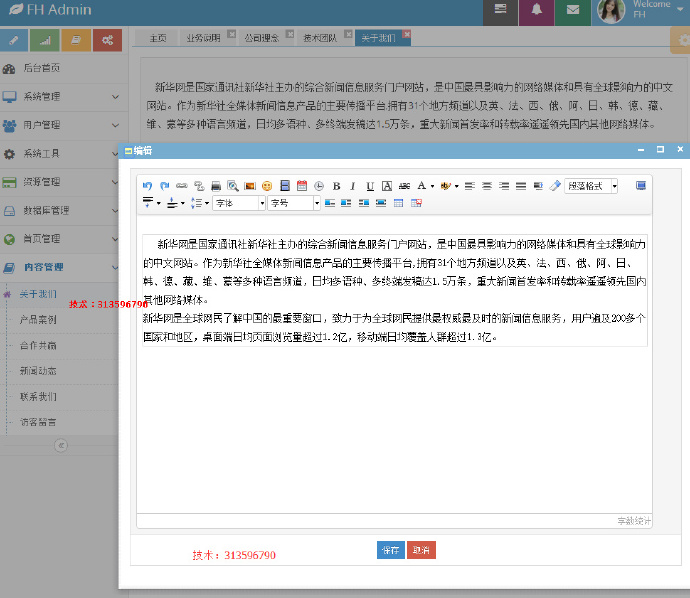Open the 段落格式 paragraph format dropdown
This screenshot has height=598, width=690.
click(x=591, y=186)
